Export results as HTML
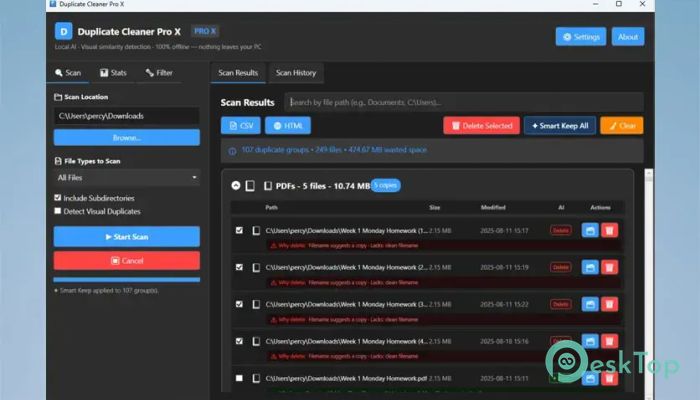This screenshot has width=700, height=400. (288, 126)
